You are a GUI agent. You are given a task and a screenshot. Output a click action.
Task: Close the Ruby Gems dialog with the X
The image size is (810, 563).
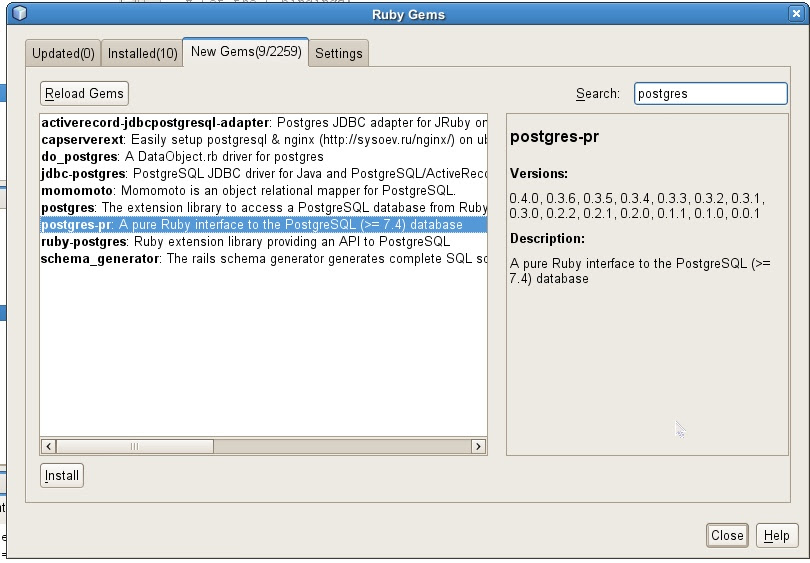[x=796, y=13]
